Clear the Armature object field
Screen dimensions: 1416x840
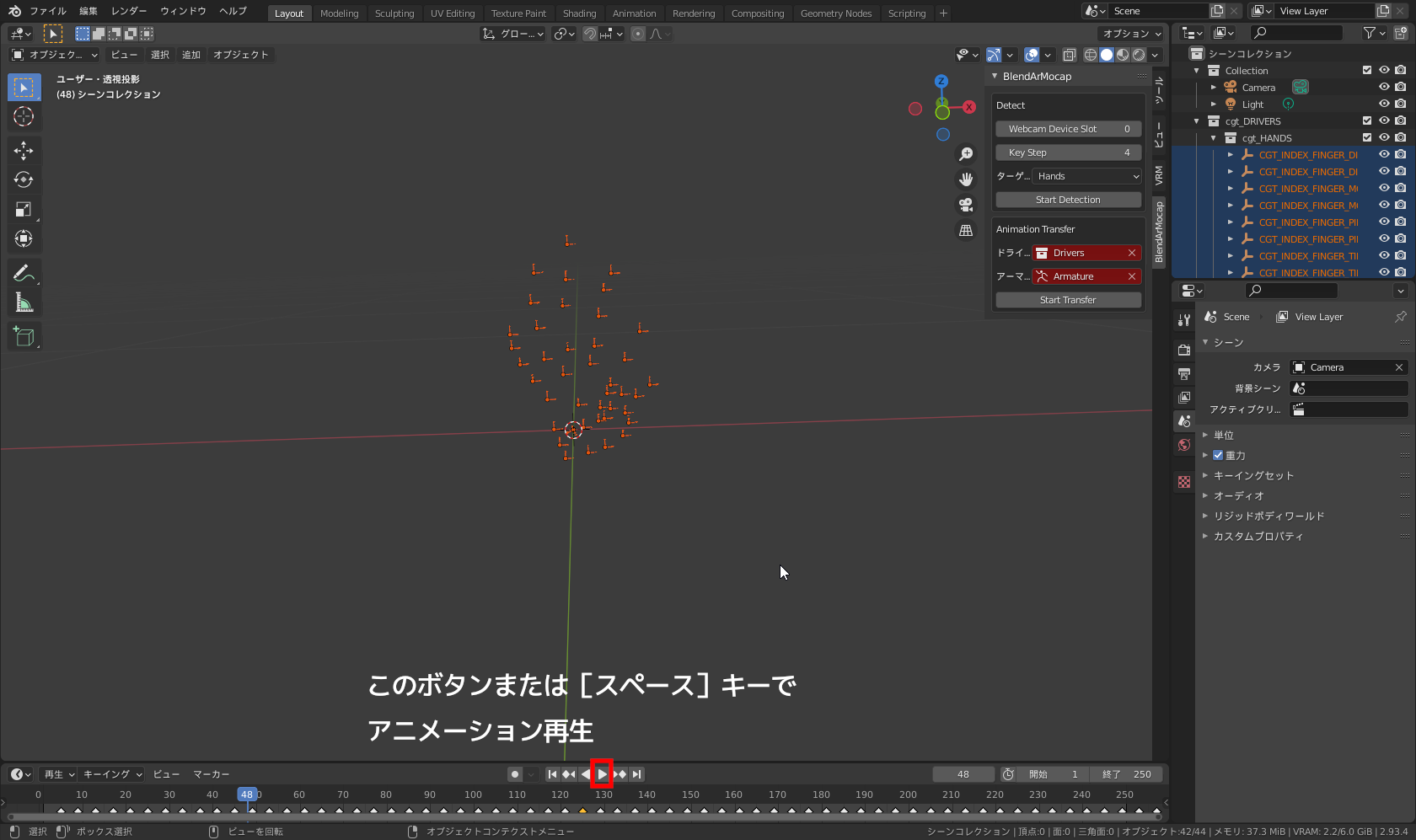[x=1132, y=276]
